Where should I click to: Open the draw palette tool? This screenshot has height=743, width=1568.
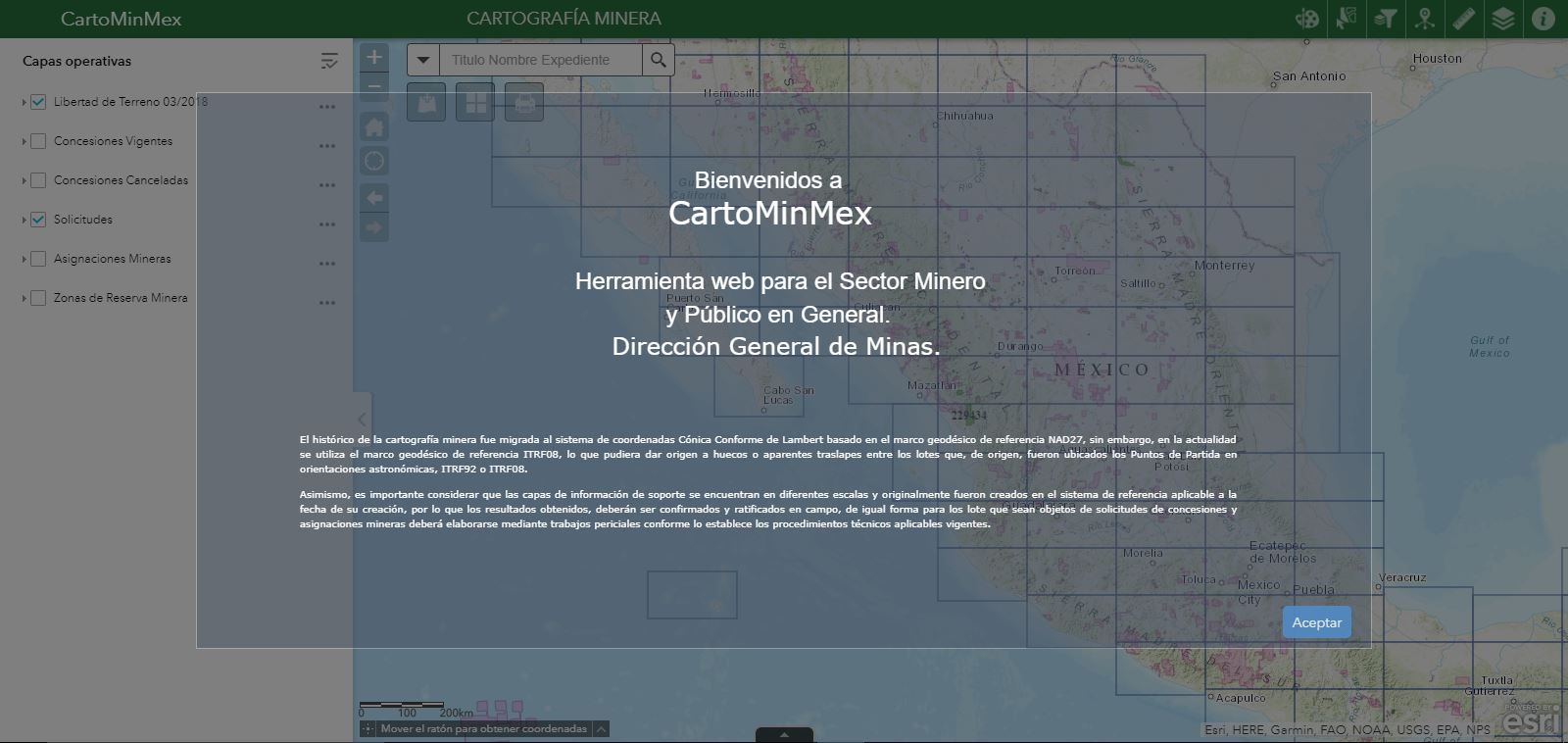1306,19
